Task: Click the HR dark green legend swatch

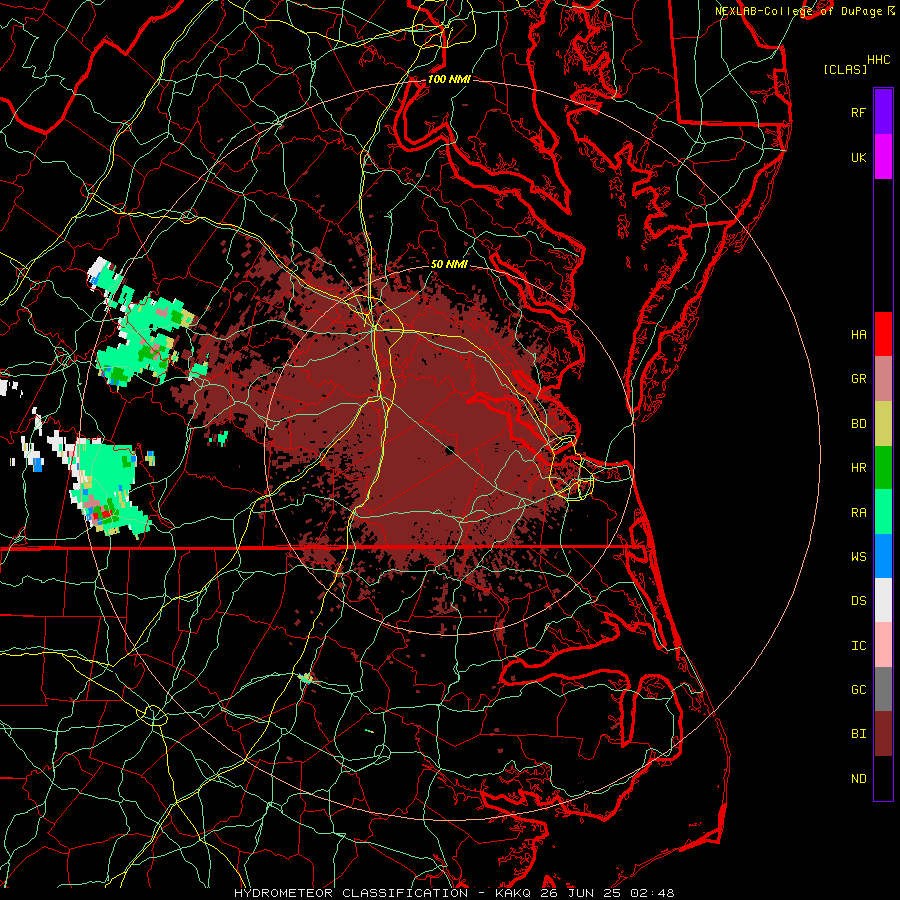Action: click(x=883, y=468)
